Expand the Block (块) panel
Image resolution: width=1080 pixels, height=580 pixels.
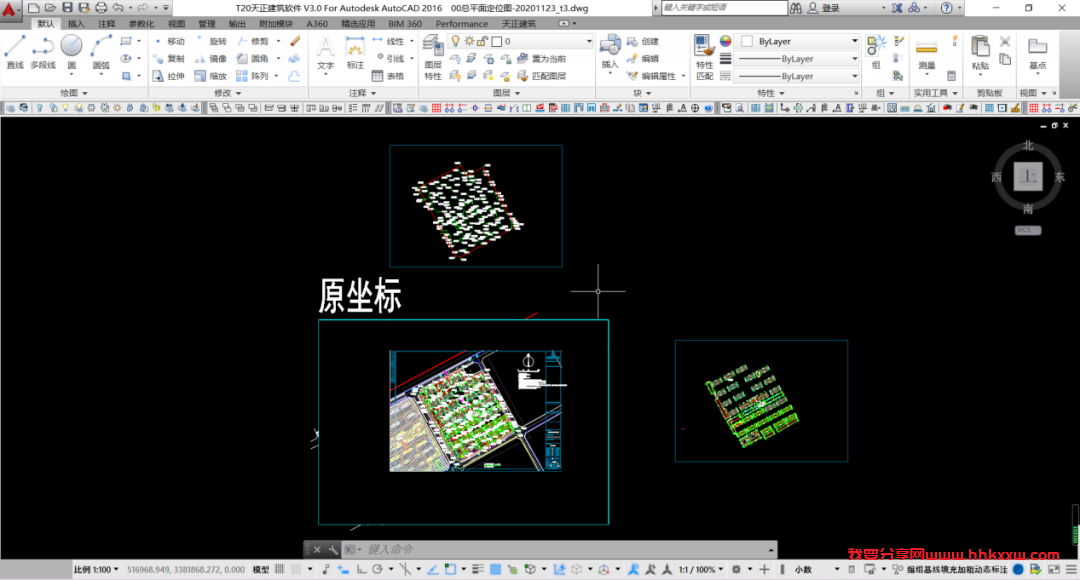(642, 92)
